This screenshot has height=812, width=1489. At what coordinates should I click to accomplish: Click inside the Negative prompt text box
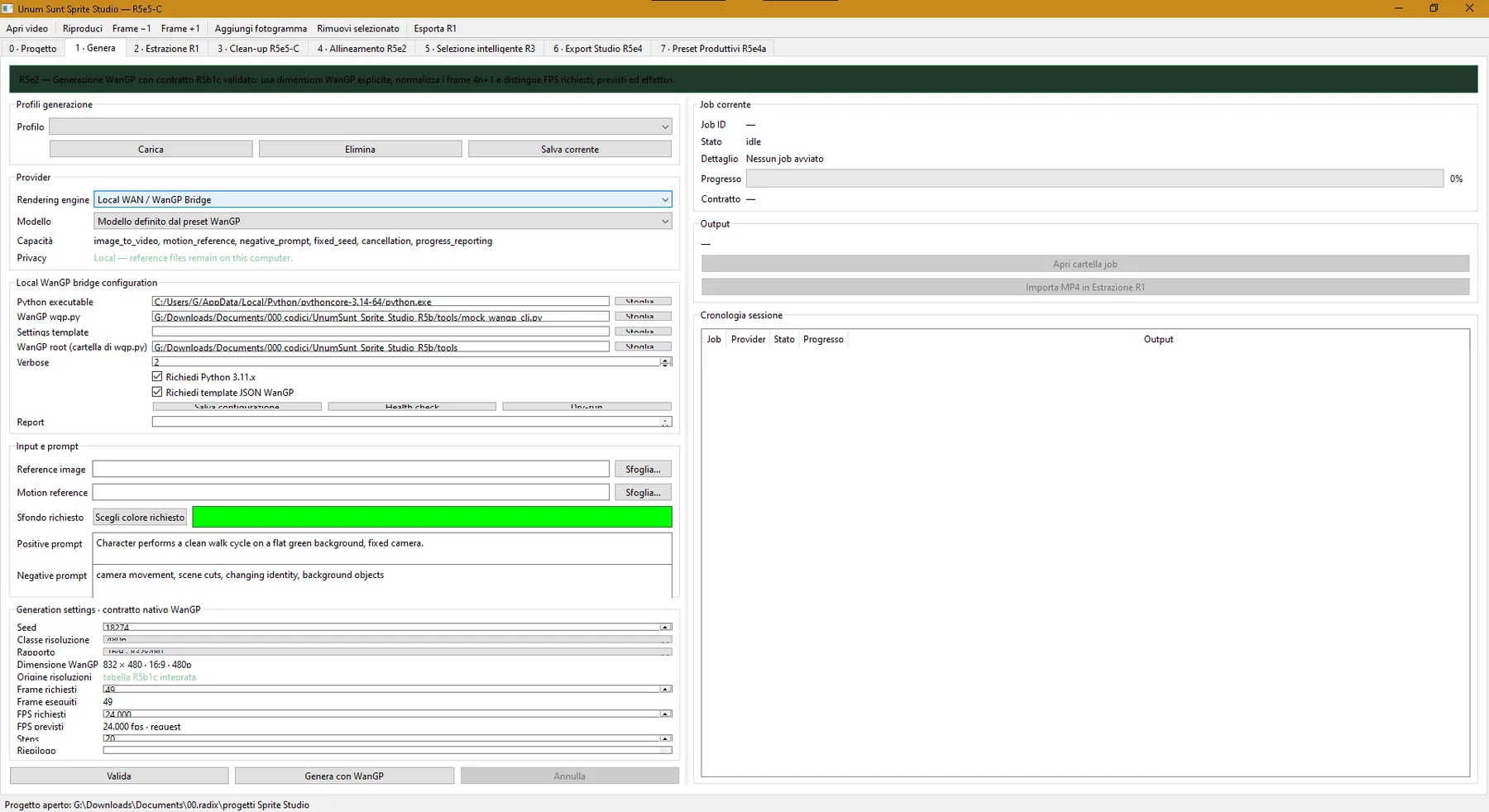click(382, 580)
